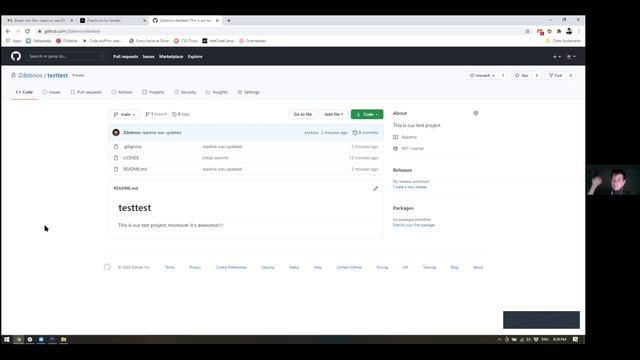Focus the 'Search or jump to' field

(x=66, y=56)
